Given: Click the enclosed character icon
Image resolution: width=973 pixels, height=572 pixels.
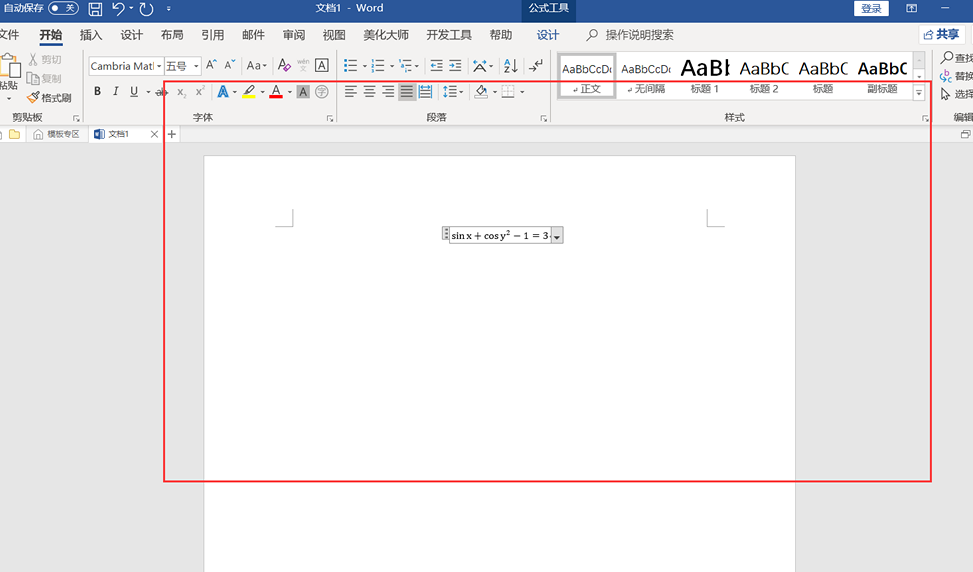Looking at the screenshot, I should 321,92.
